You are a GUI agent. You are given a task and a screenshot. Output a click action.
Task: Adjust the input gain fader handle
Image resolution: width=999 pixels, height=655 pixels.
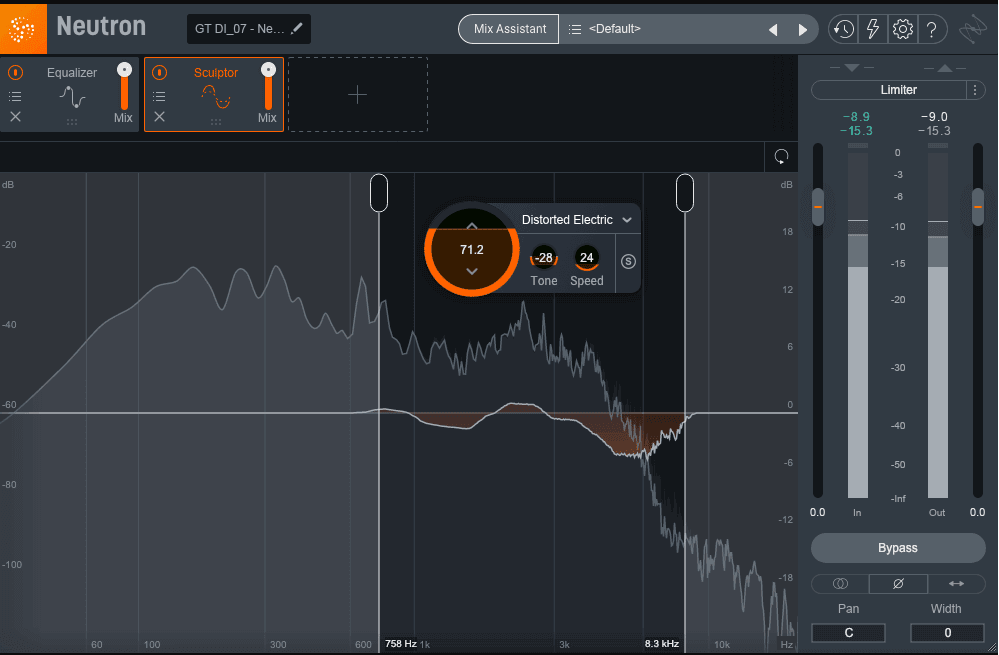coord(818,207)
